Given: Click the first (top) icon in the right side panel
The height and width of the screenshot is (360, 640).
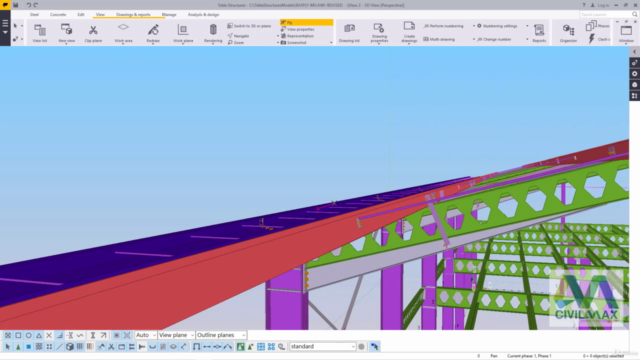Looking at the screenshot, I should (x=634, y=62).
